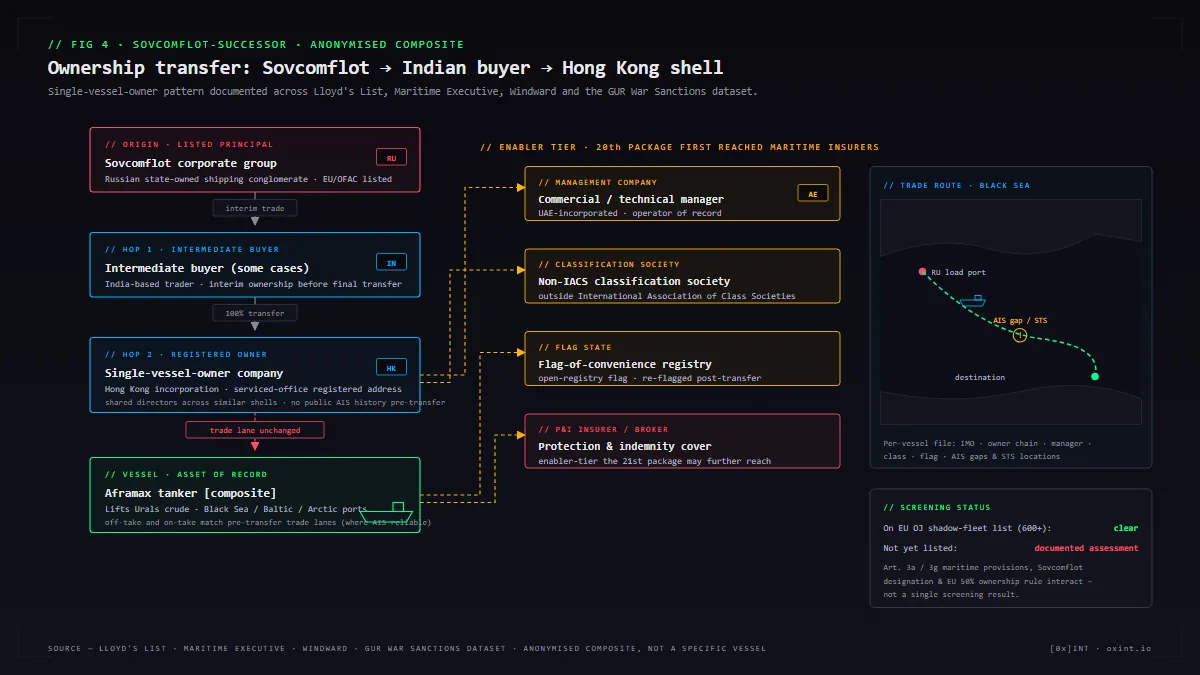Click 'enabler-tier the 21st package may further reach'
Image resolution: width=1200 pixels, height=675 pixels.
654,461
